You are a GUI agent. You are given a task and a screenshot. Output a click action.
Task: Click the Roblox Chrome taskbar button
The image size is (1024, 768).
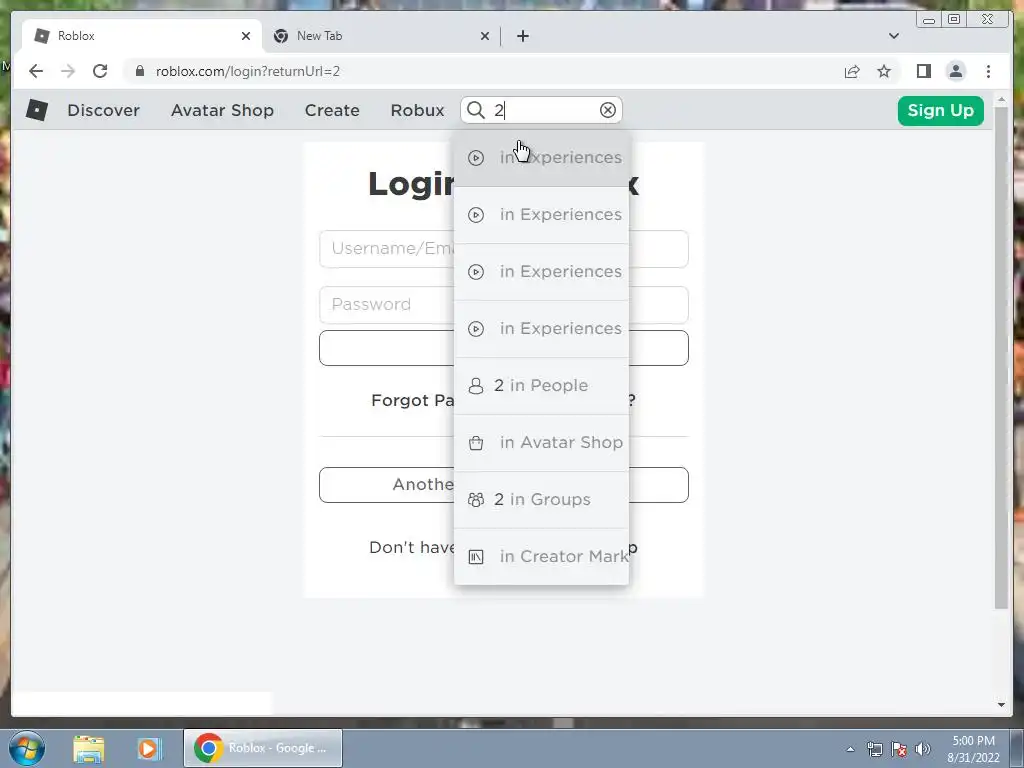pos(263,748)
